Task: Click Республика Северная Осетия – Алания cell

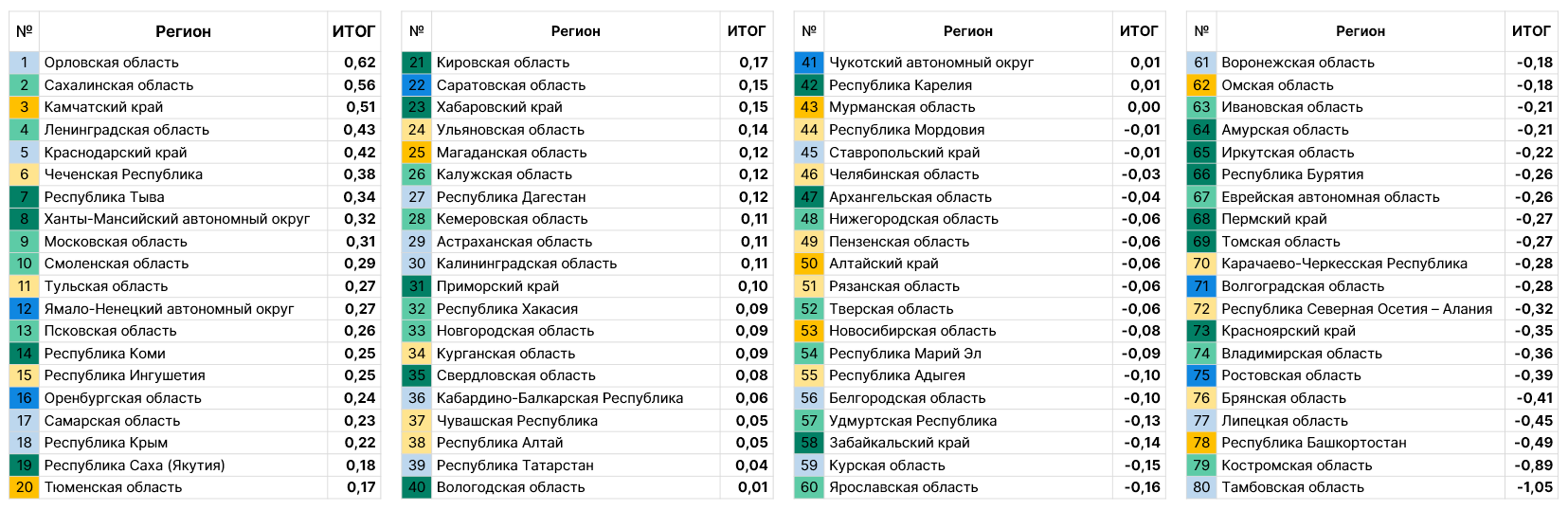Action: [1357, 309]
